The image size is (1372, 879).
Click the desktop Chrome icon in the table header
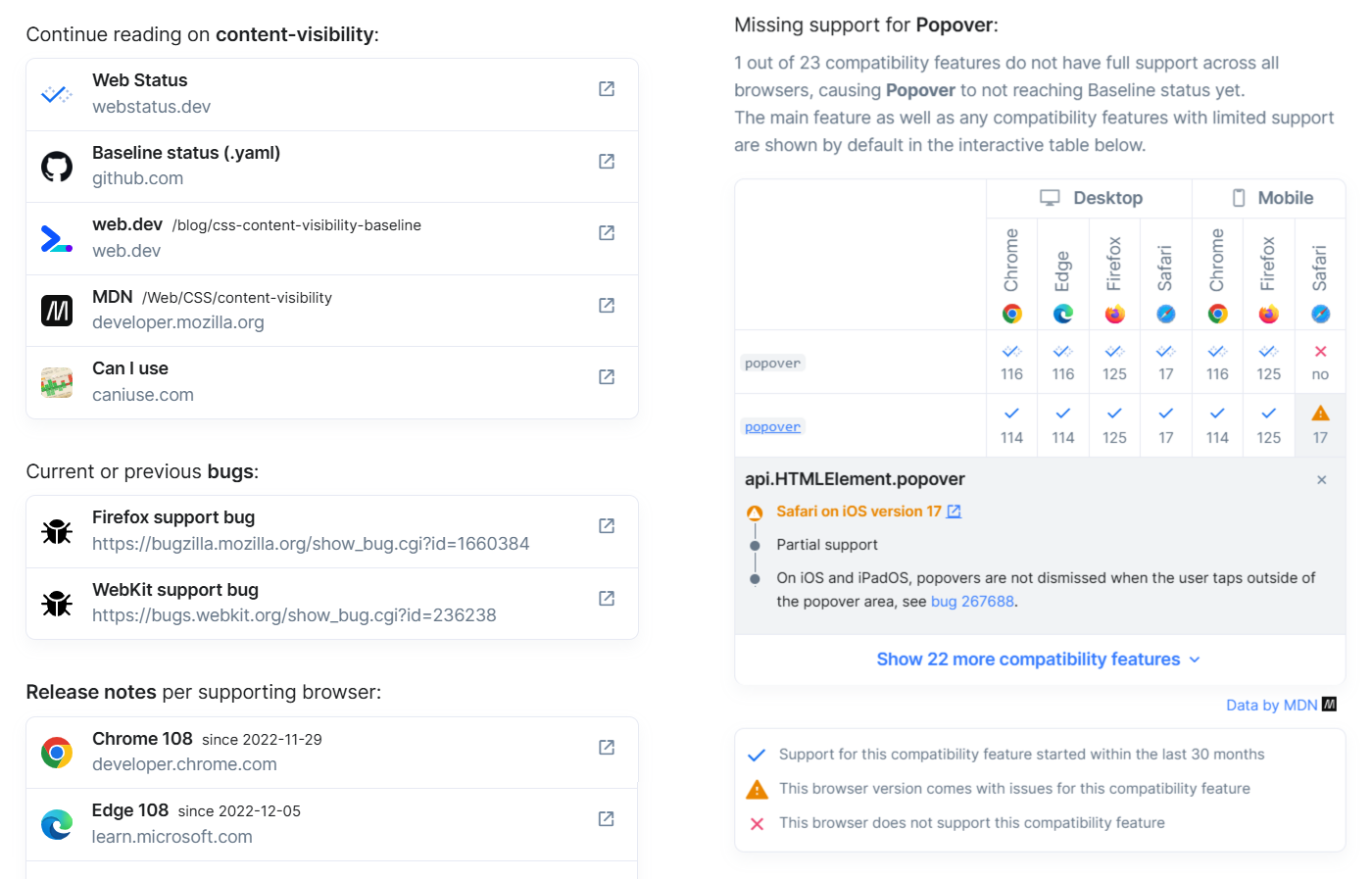[x=1011, y=314]
